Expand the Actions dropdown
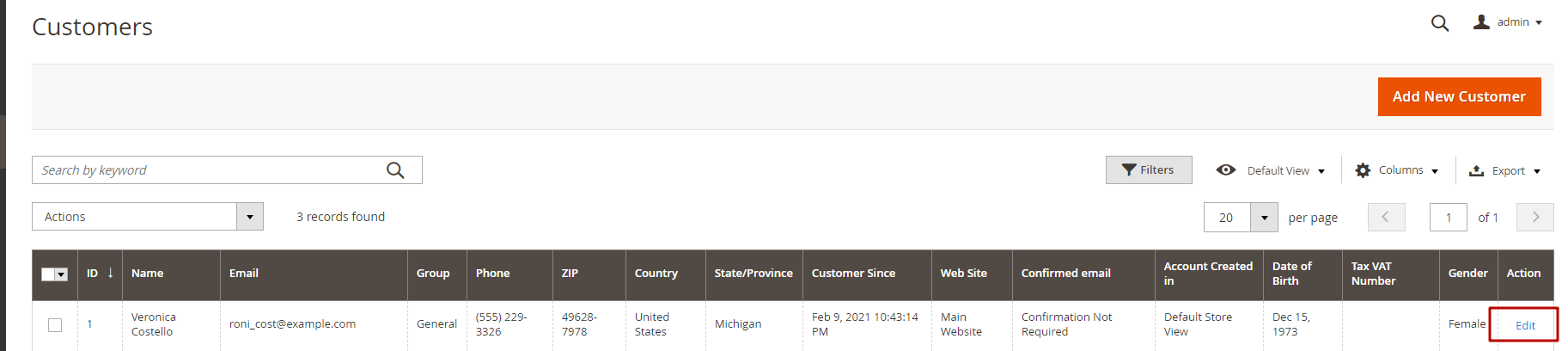Viewport: 1568px width, 351px height. coord(249,217)
